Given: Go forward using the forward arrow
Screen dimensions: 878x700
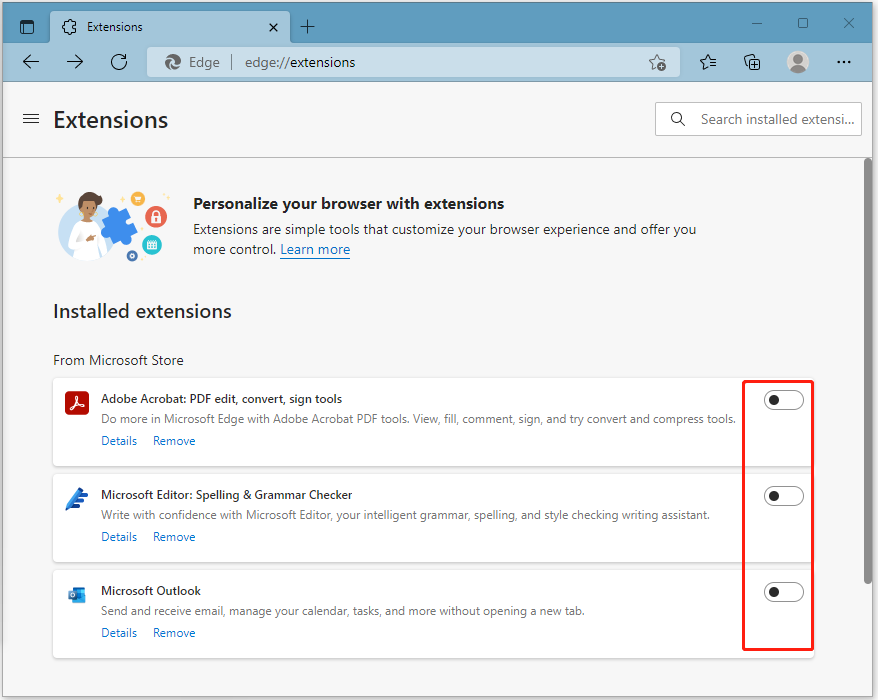Looking at the screenshot, I should [x=74, y=62].
